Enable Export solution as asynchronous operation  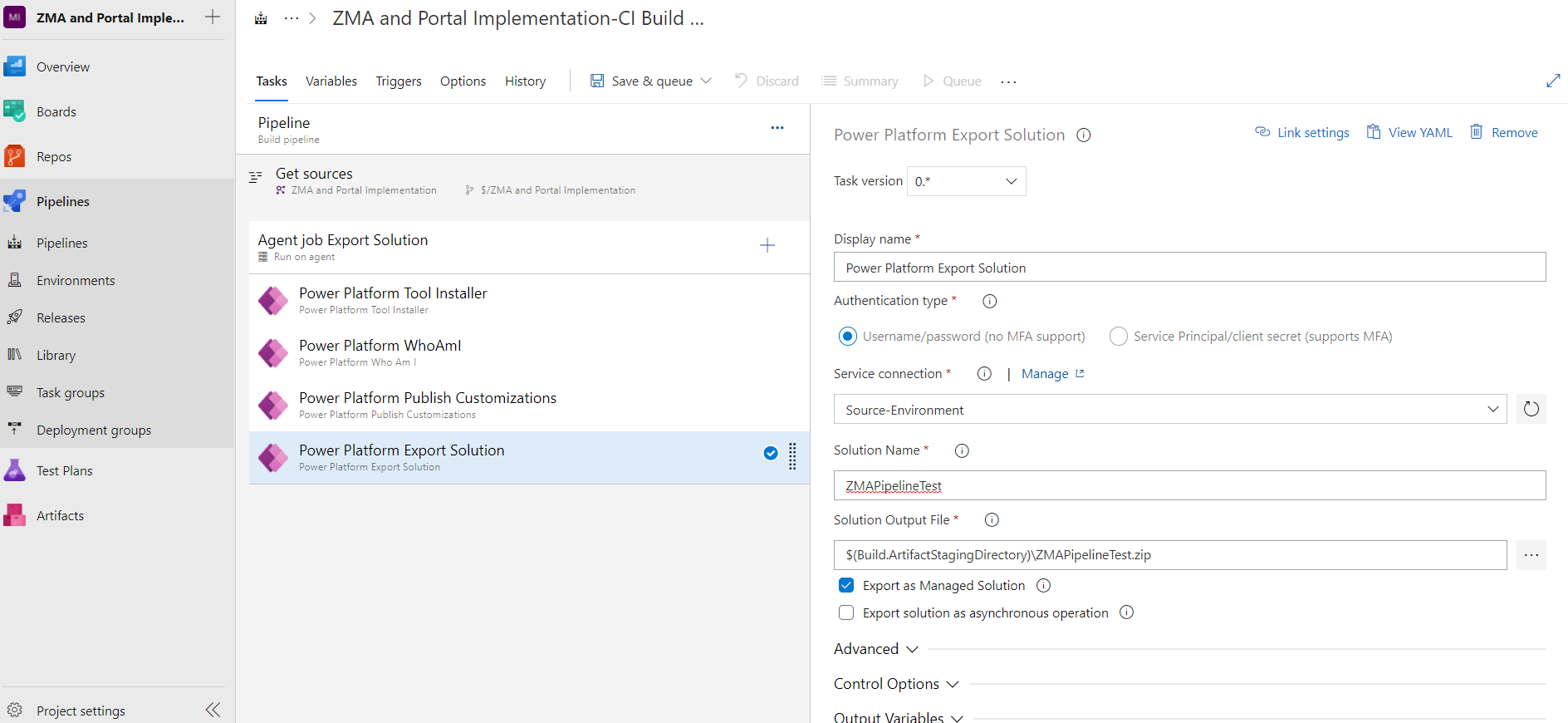pyautogui.click(x=846, y=612)
